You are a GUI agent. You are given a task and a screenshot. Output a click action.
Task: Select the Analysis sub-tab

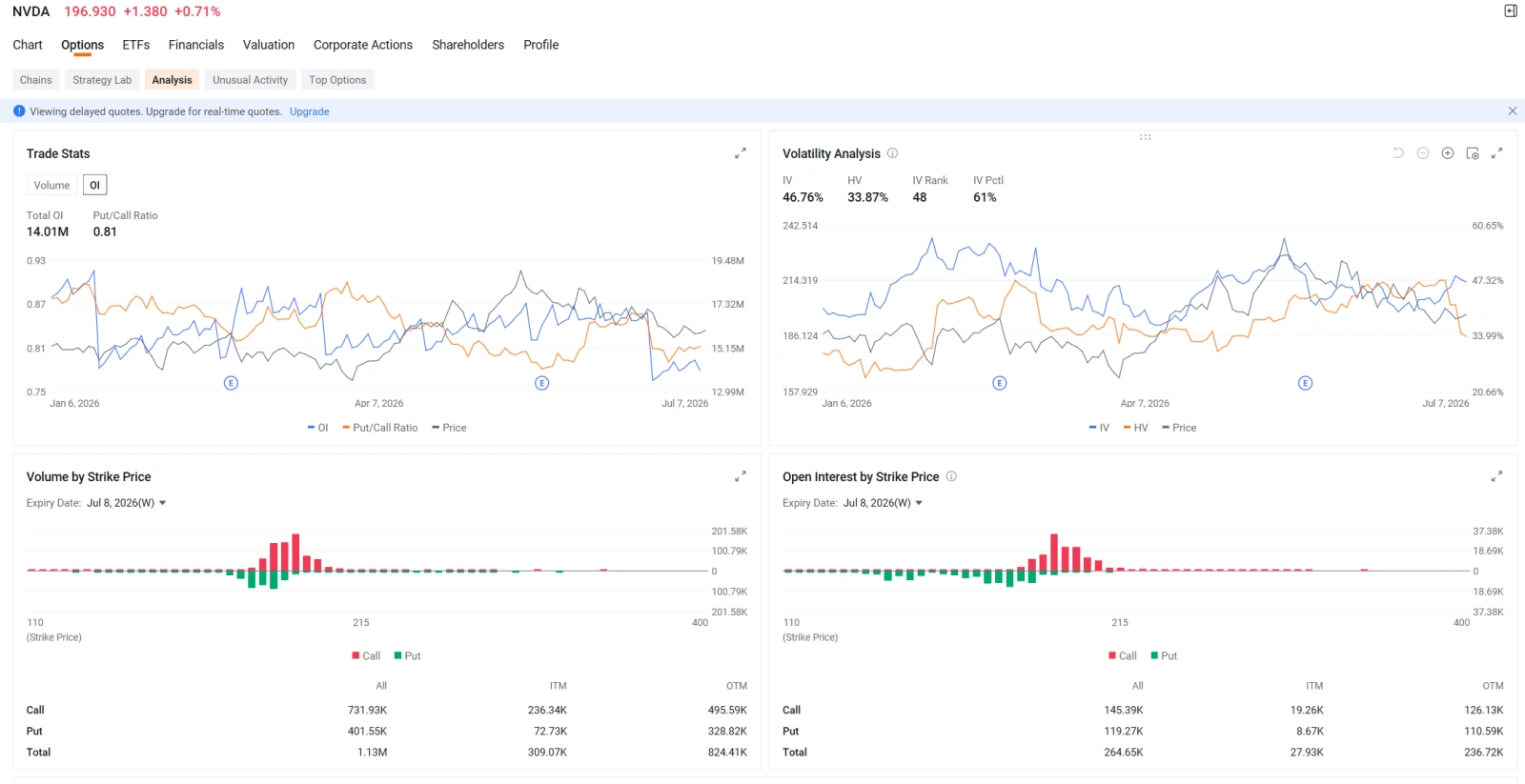pyautogui.click(x=172, y=80)
